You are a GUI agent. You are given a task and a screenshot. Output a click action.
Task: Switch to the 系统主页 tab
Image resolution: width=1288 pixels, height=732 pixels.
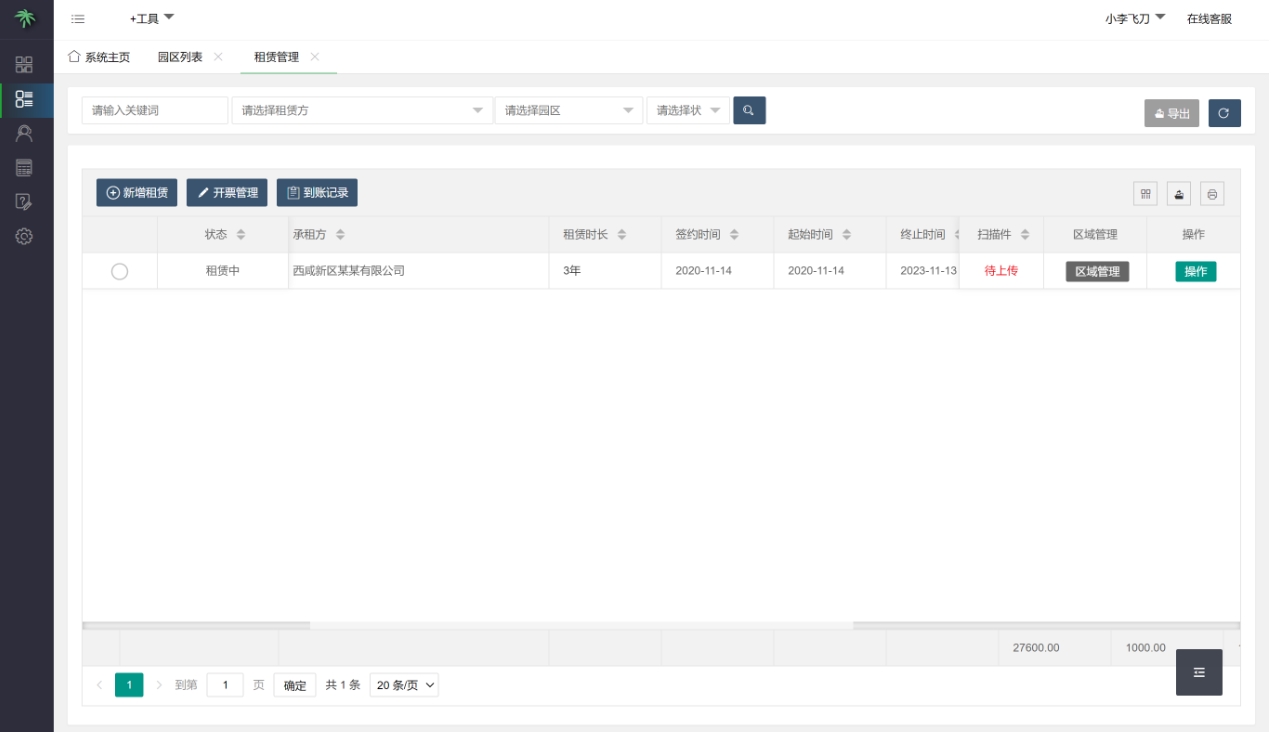99,57
